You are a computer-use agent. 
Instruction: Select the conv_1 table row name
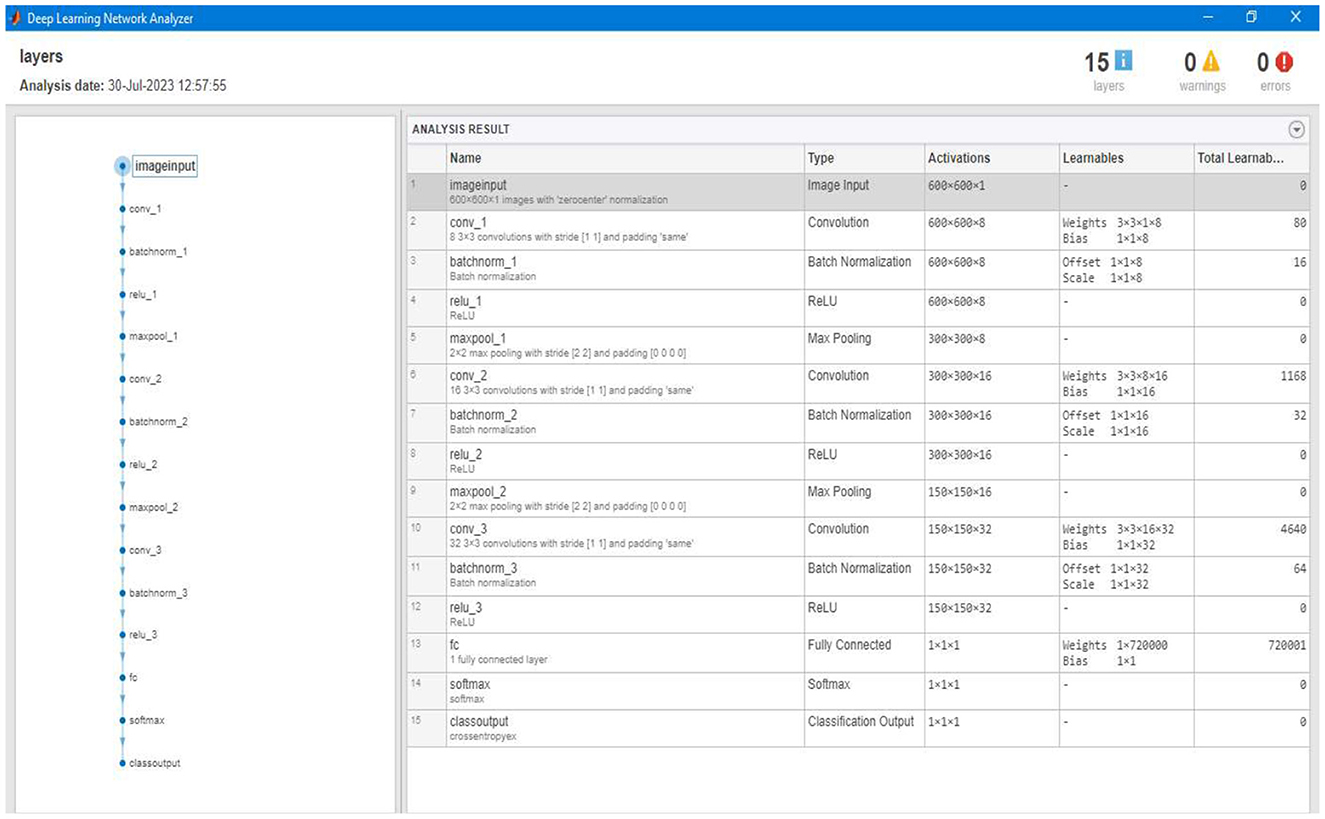[468, 223]
